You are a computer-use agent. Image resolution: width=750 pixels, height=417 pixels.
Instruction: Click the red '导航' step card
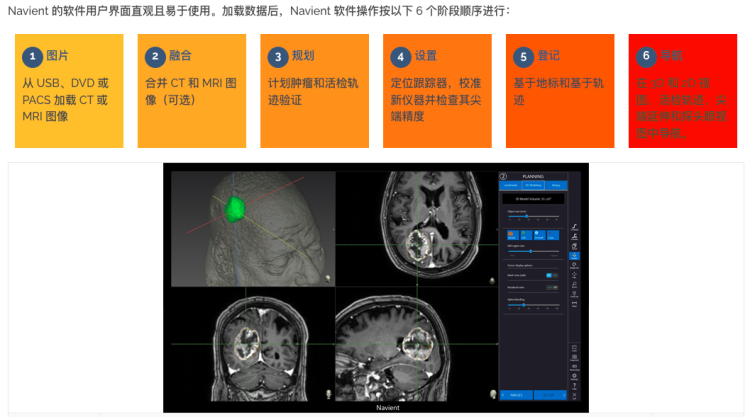[683, 91]
